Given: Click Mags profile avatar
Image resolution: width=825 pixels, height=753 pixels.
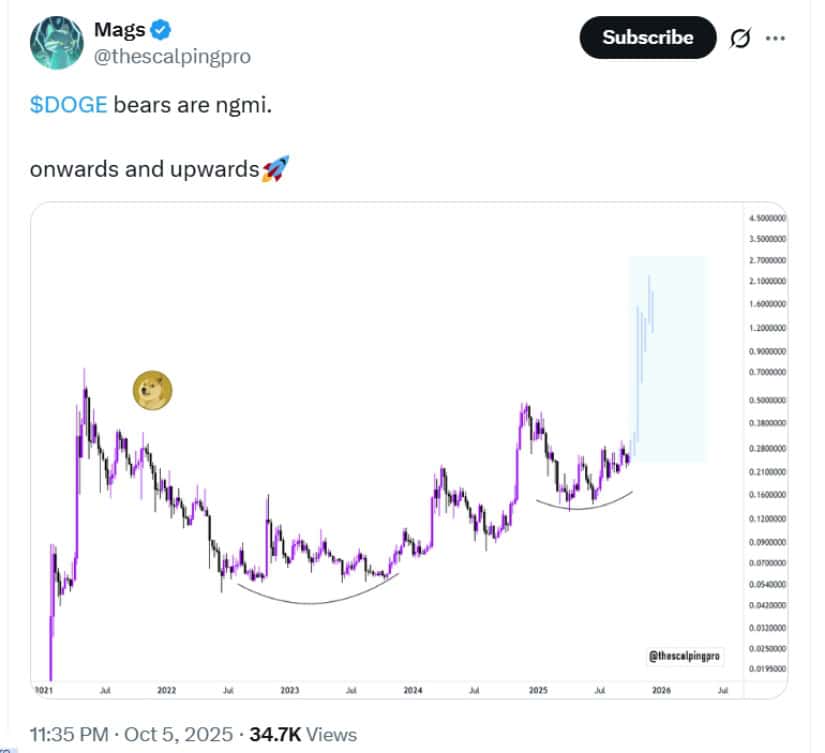Looking at the screenshot, I should click(55, 44).
